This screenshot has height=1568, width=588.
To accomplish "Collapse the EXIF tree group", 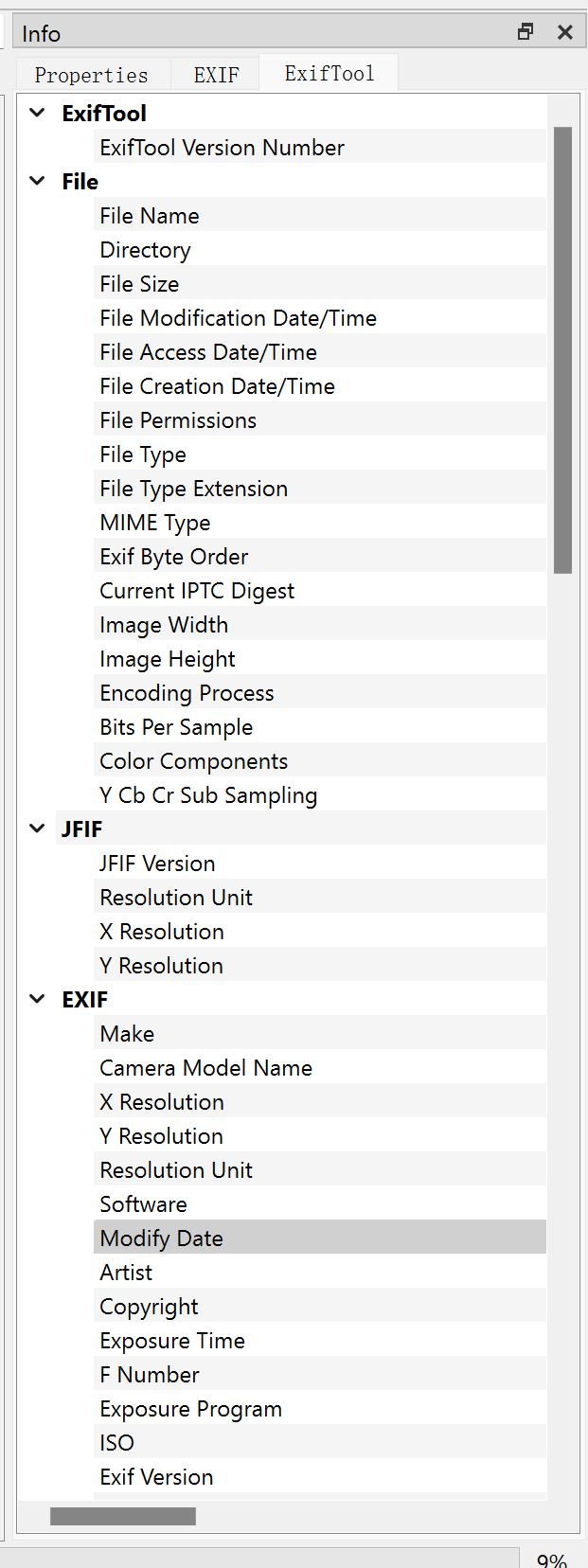I will click(x=37, y=999).
